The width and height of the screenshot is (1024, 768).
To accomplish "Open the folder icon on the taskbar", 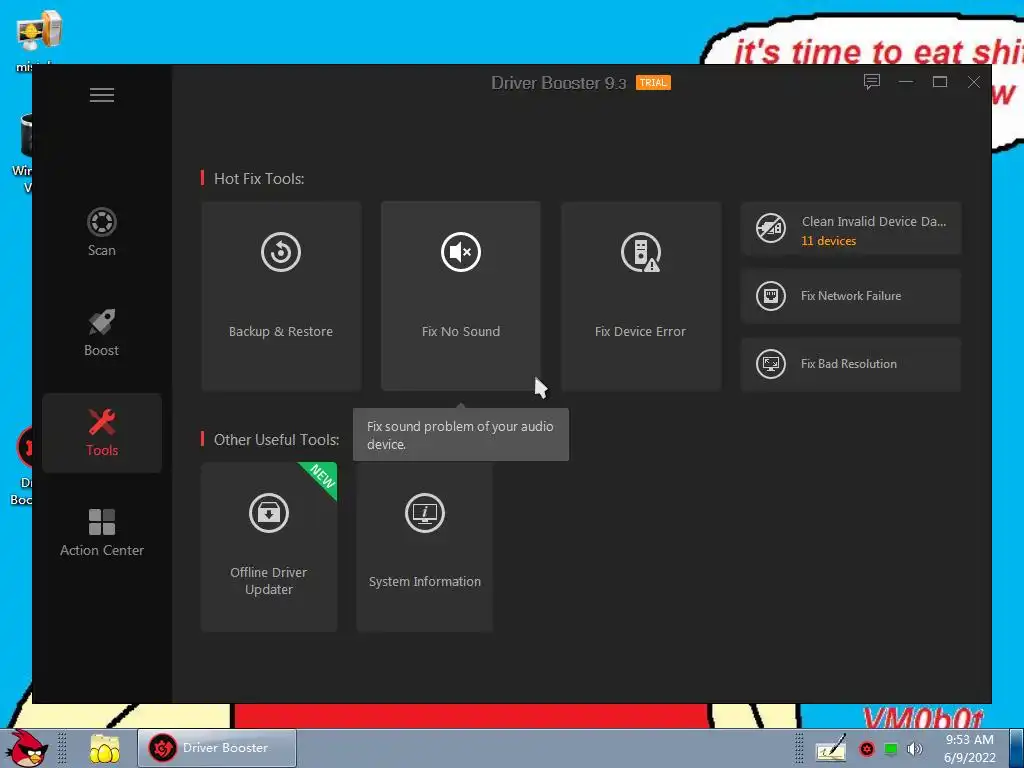I will pyautogui.click(x=104, y=748).
